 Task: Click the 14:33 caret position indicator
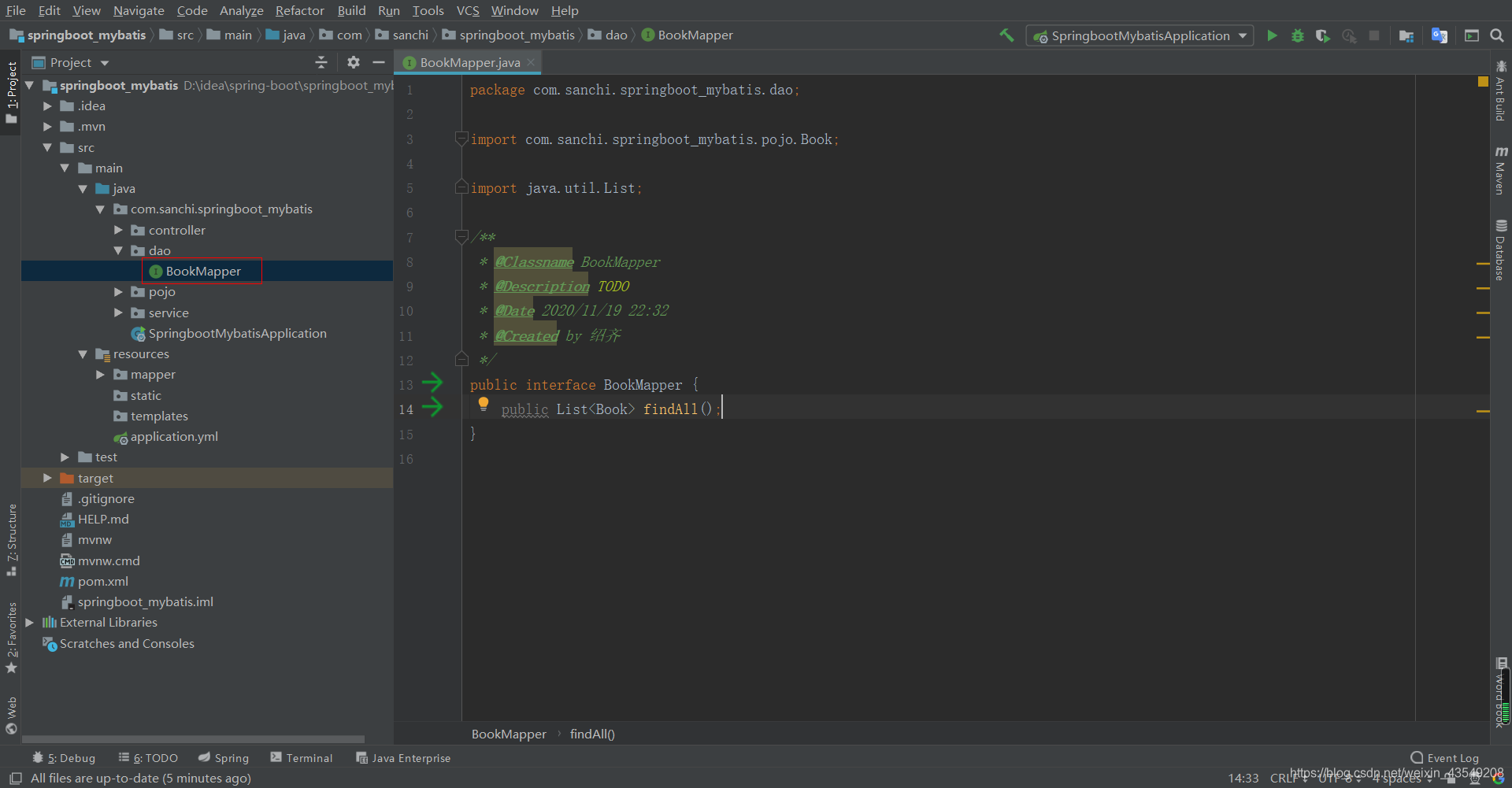(x=1243, y=778)
